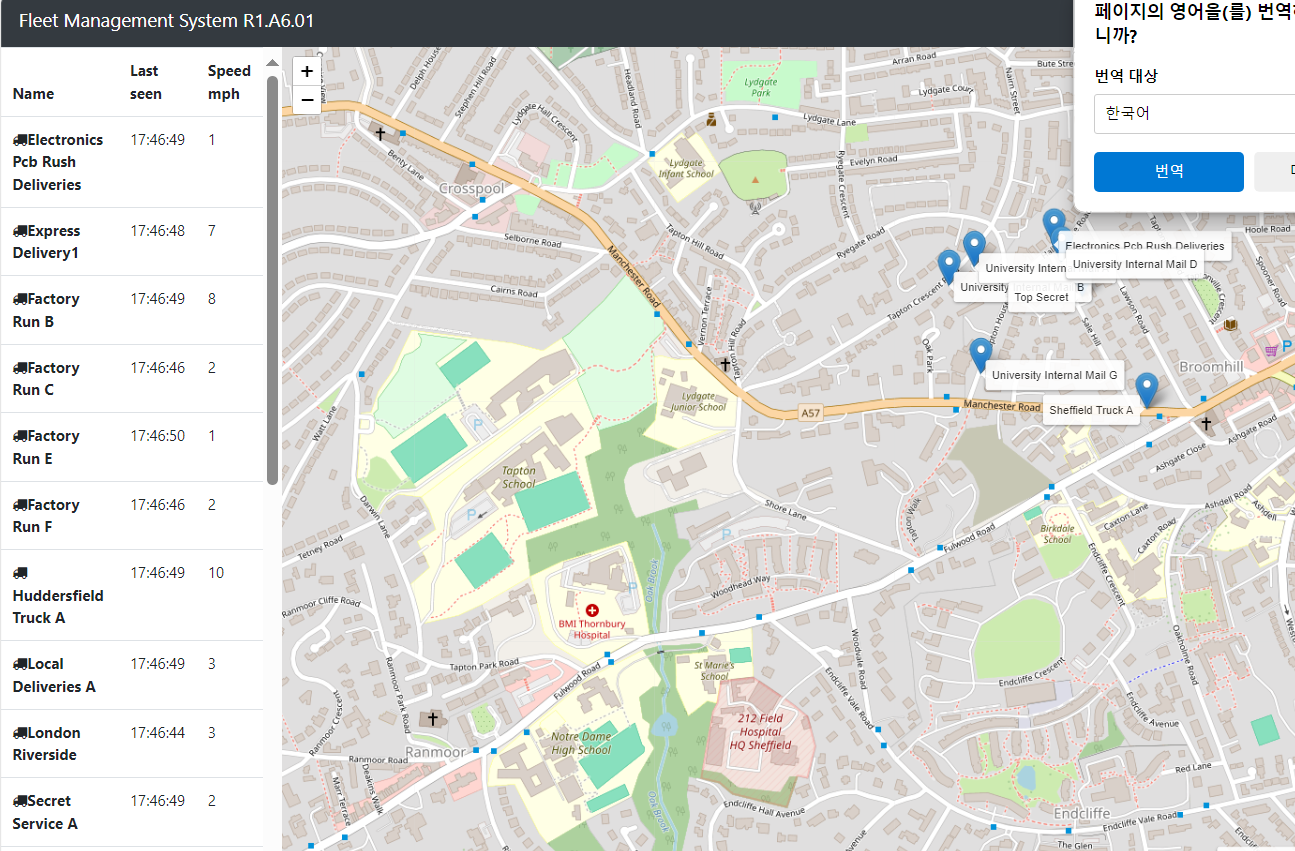Click the University Internal Mail G map label
This screenshot has height=851, width=1295.
pyautogui.click(x=1055, y=375)
